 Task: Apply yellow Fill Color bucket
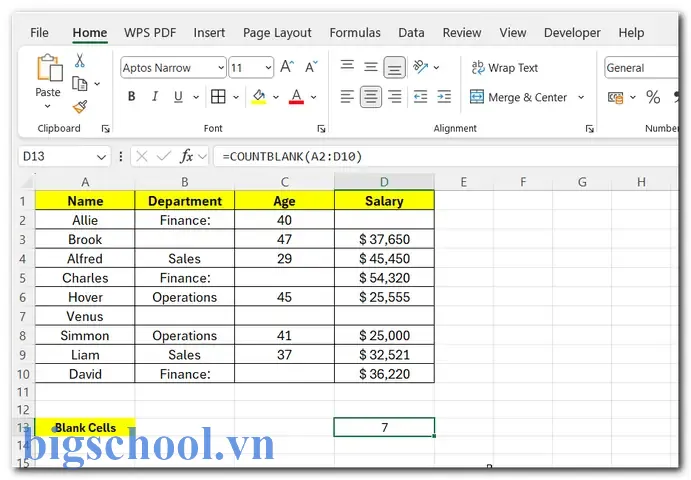point(259,97)
